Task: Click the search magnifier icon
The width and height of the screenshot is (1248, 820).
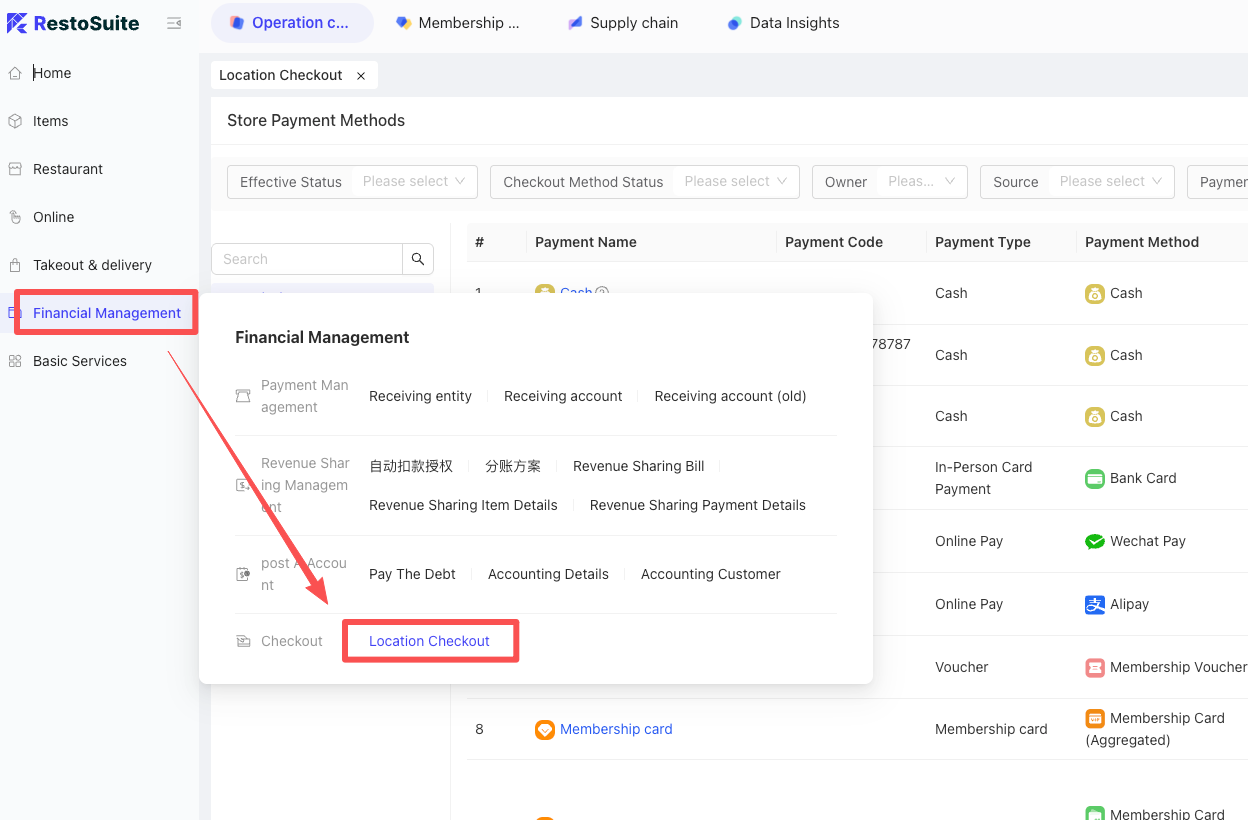Action: [x=418, y=259]
